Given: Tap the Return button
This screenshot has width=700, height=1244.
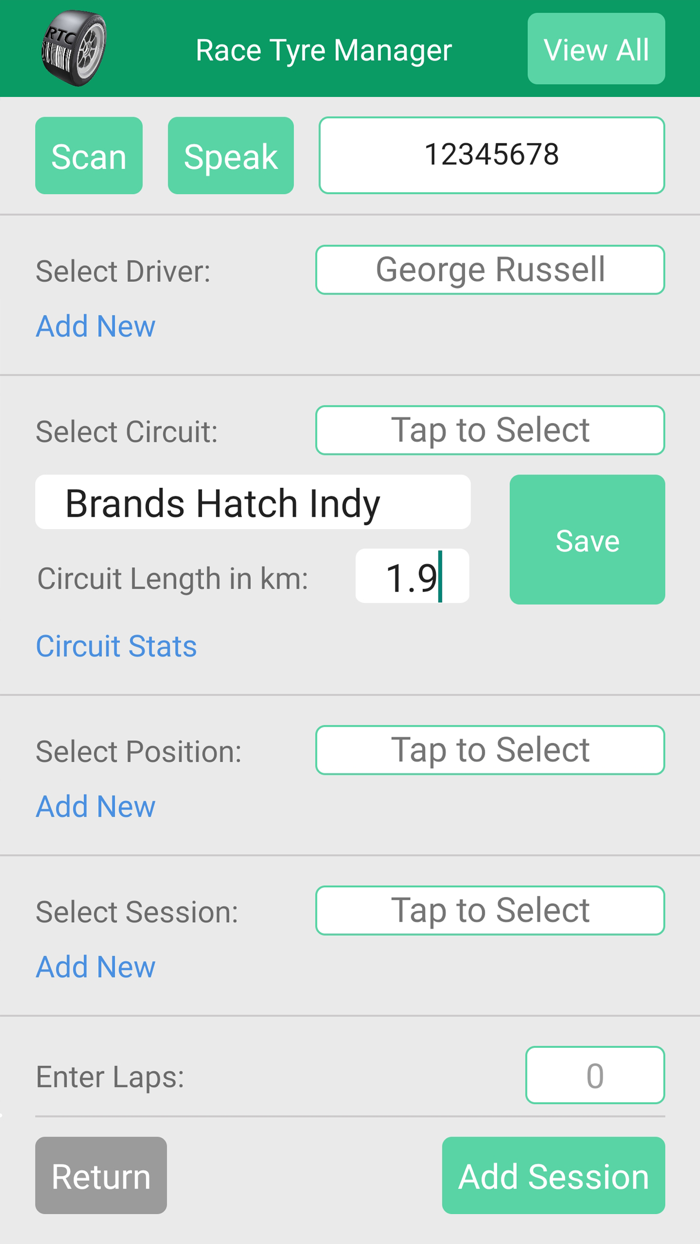Looking at the screenshot, I should point(100,1175).
